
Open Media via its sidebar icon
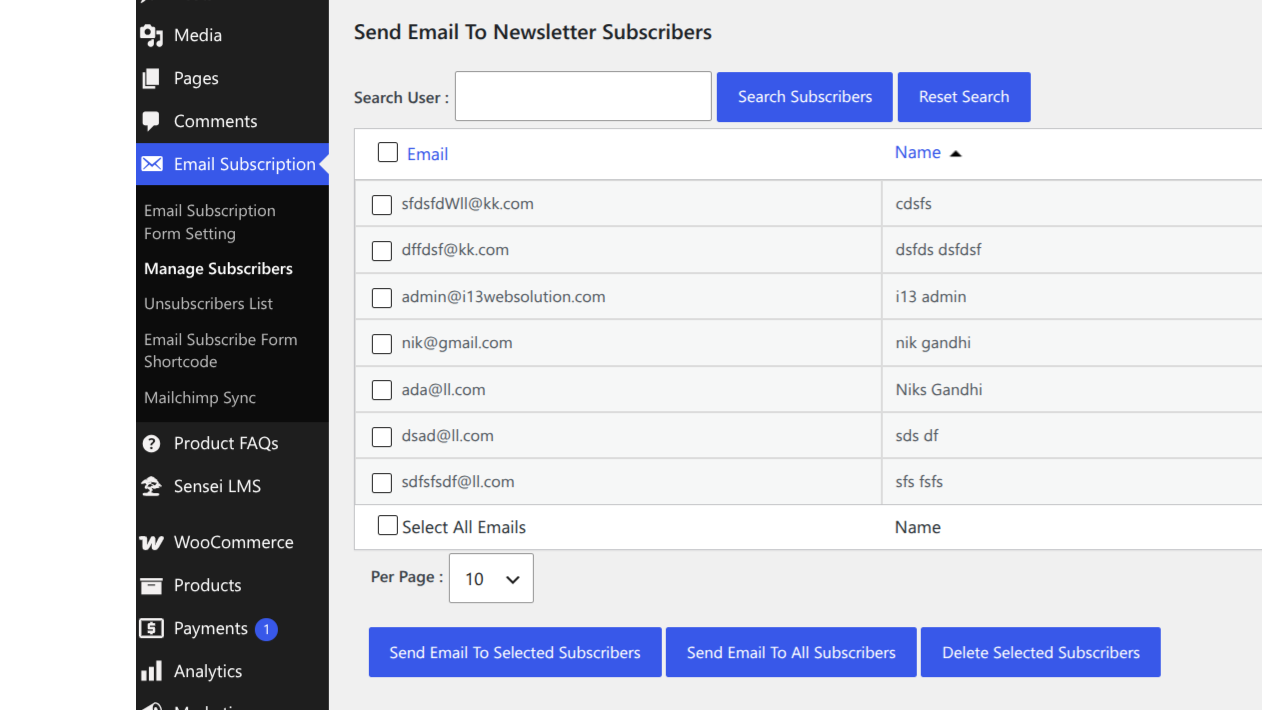(152, 36)
